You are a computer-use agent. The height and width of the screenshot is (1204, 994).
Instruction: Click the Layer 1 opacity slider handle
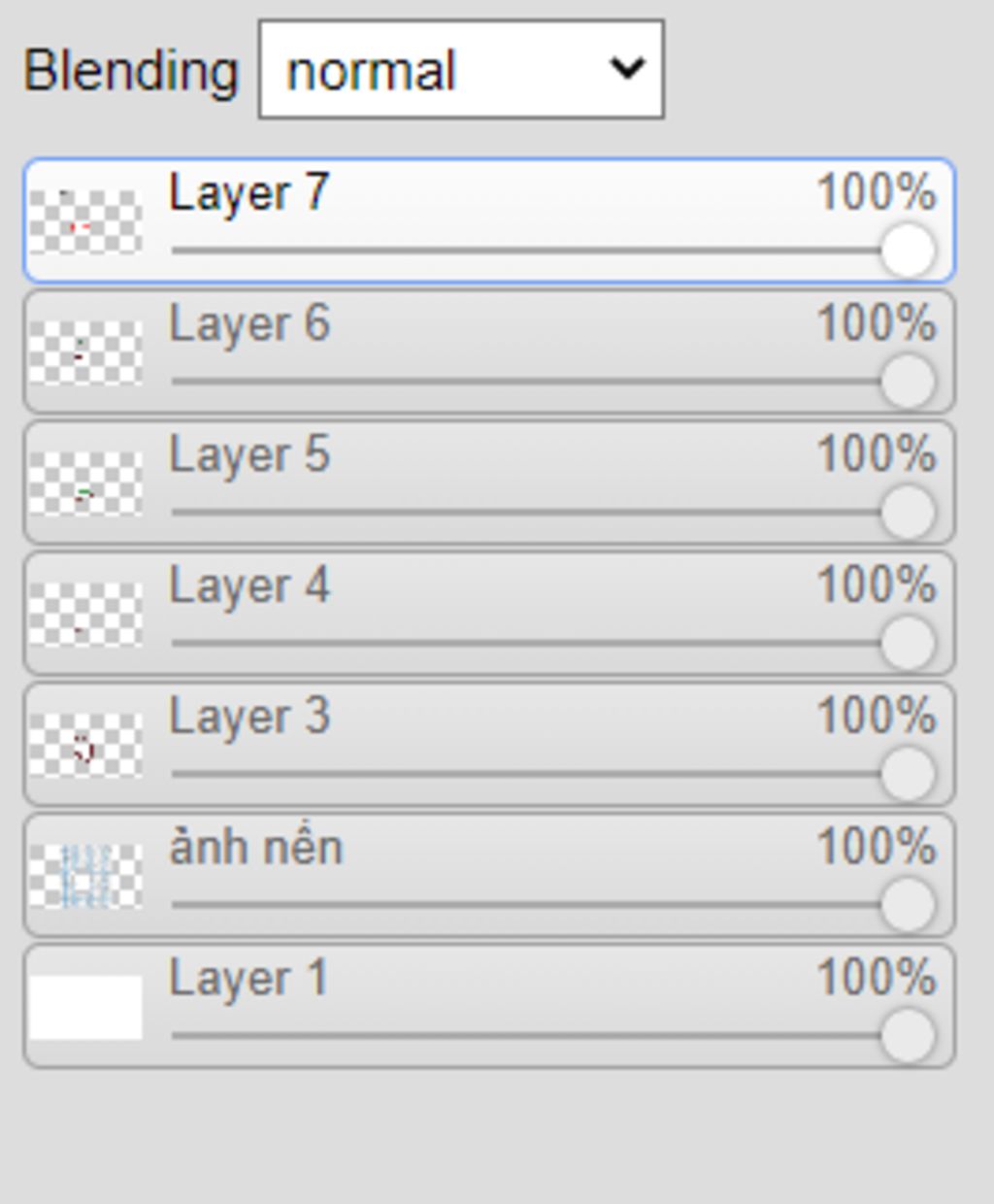pyautogui.click(x=908, y=1037)
